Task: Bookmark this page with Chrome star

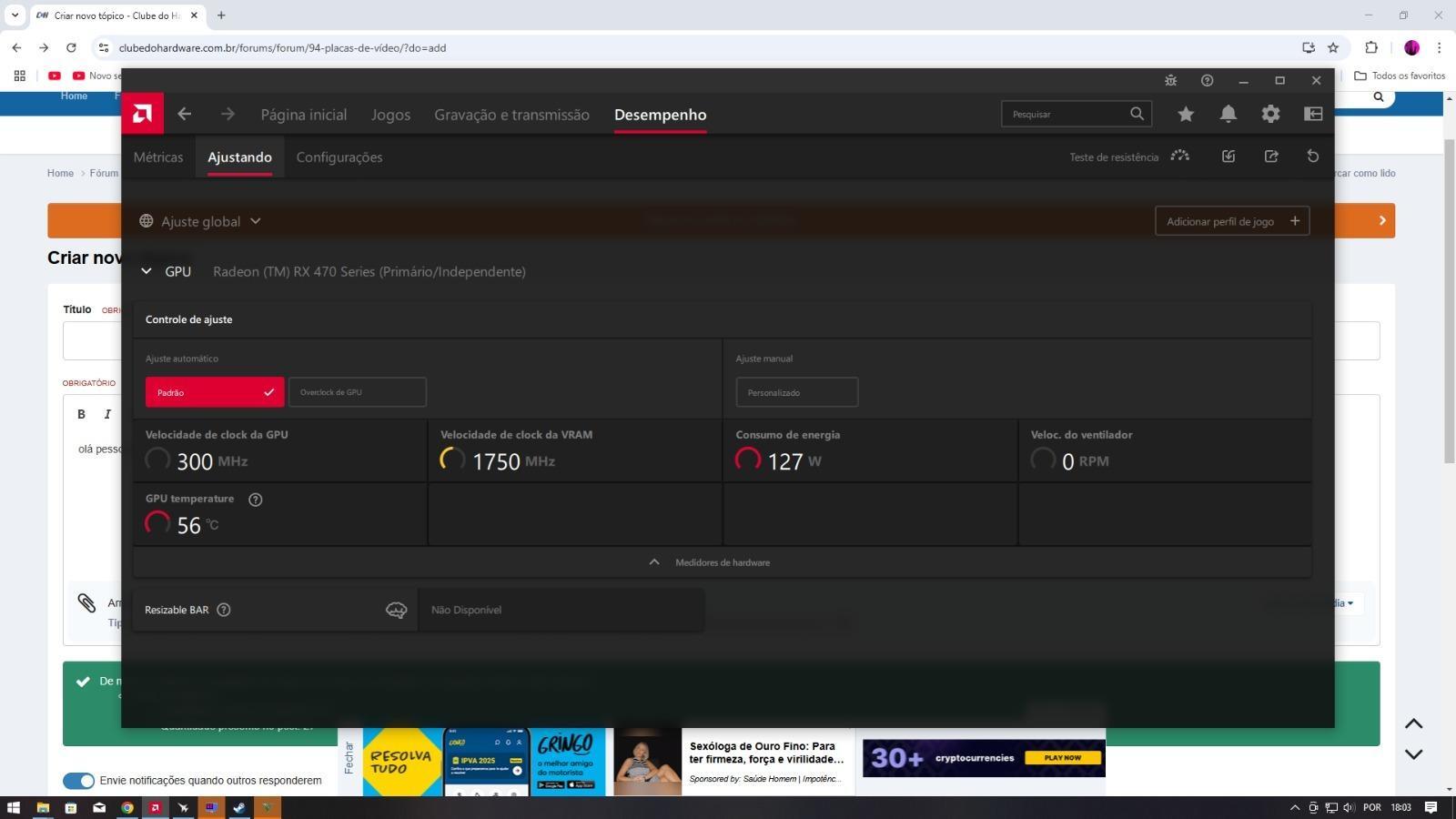Action: [1333, 47]
